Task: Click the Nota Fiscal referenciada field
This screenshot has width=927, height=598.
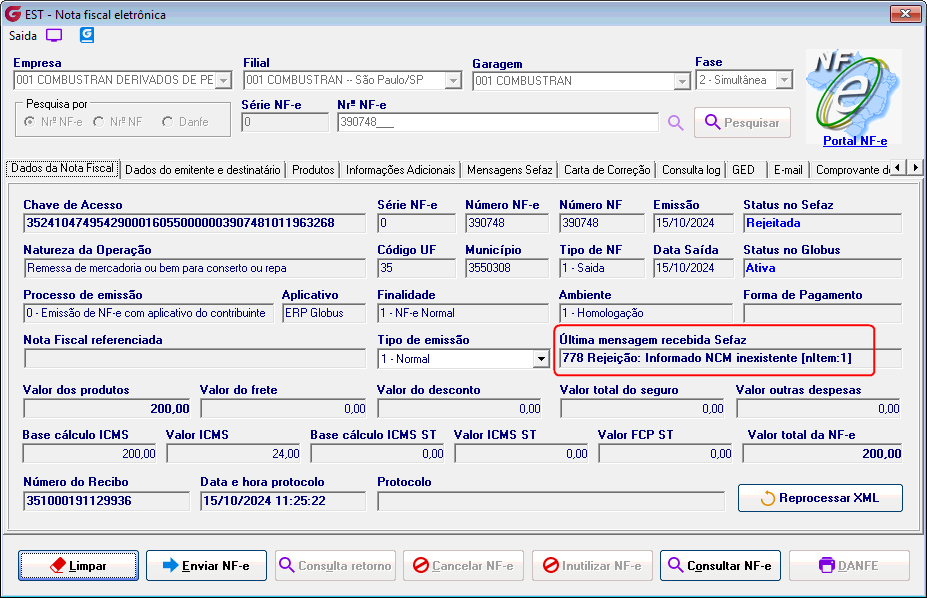Action: 195,358
